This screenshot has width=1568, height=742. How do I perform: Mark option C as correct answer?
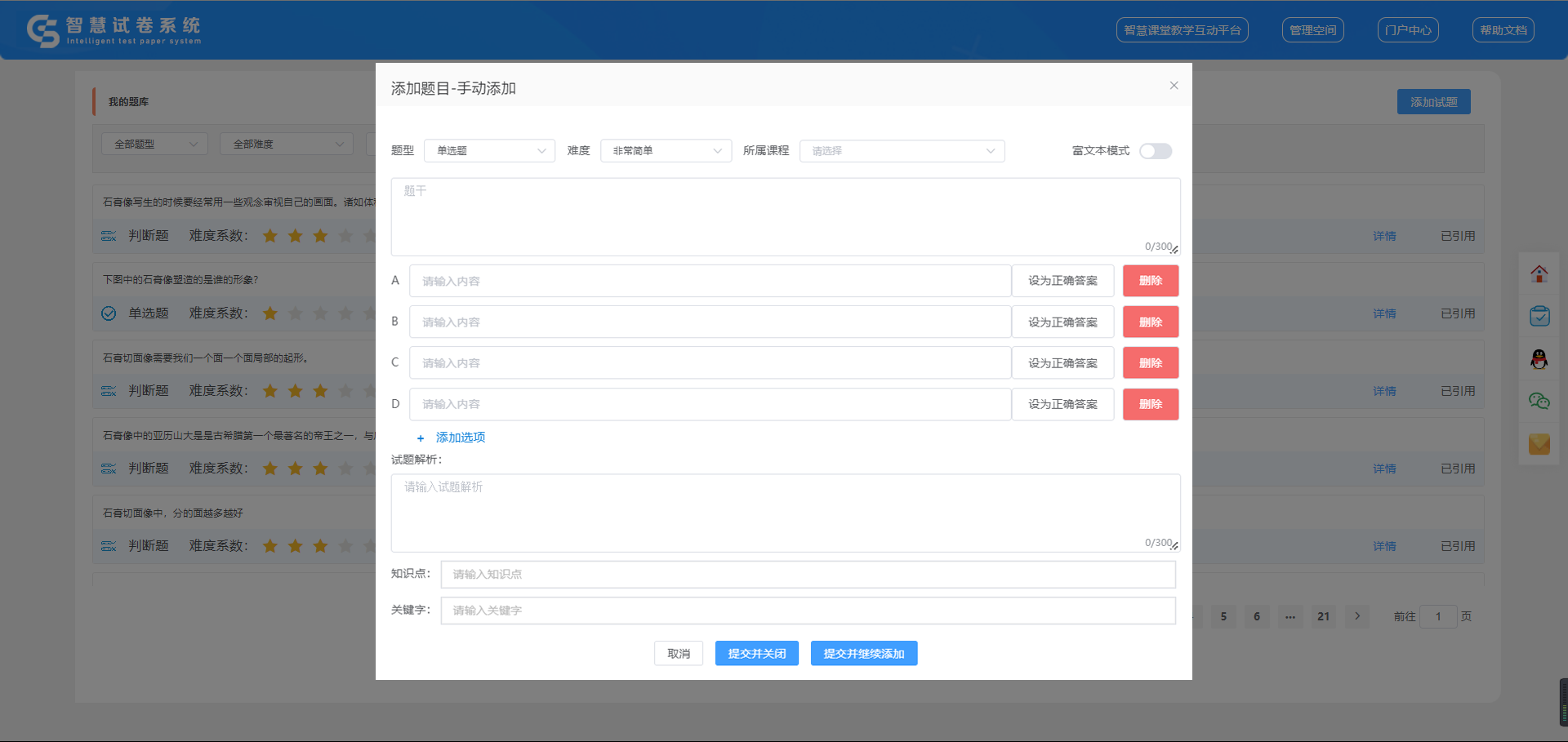(x=1062, y=363)
